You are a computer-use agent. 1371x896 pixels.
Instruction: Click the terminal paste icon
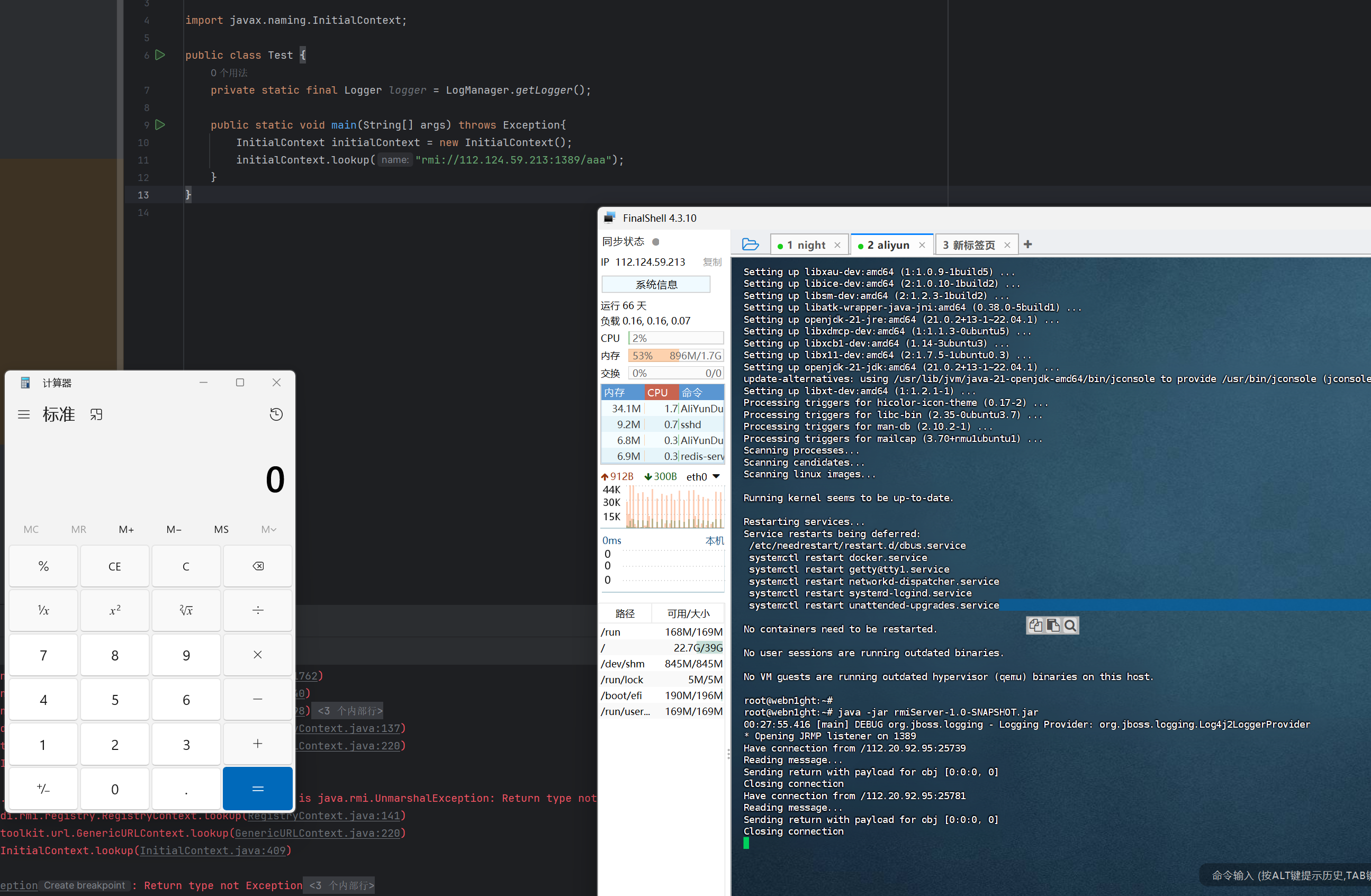[1053, 626]
